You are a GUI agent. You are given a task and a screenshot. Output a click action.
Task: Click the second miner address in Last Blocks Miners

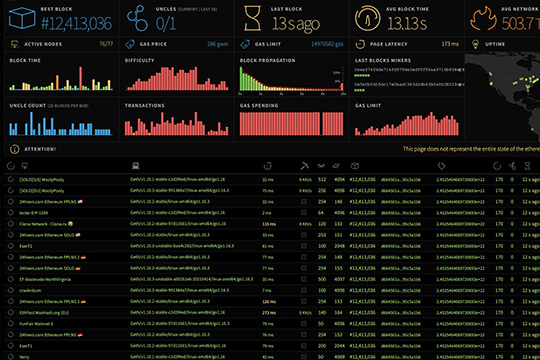point(409,84)
